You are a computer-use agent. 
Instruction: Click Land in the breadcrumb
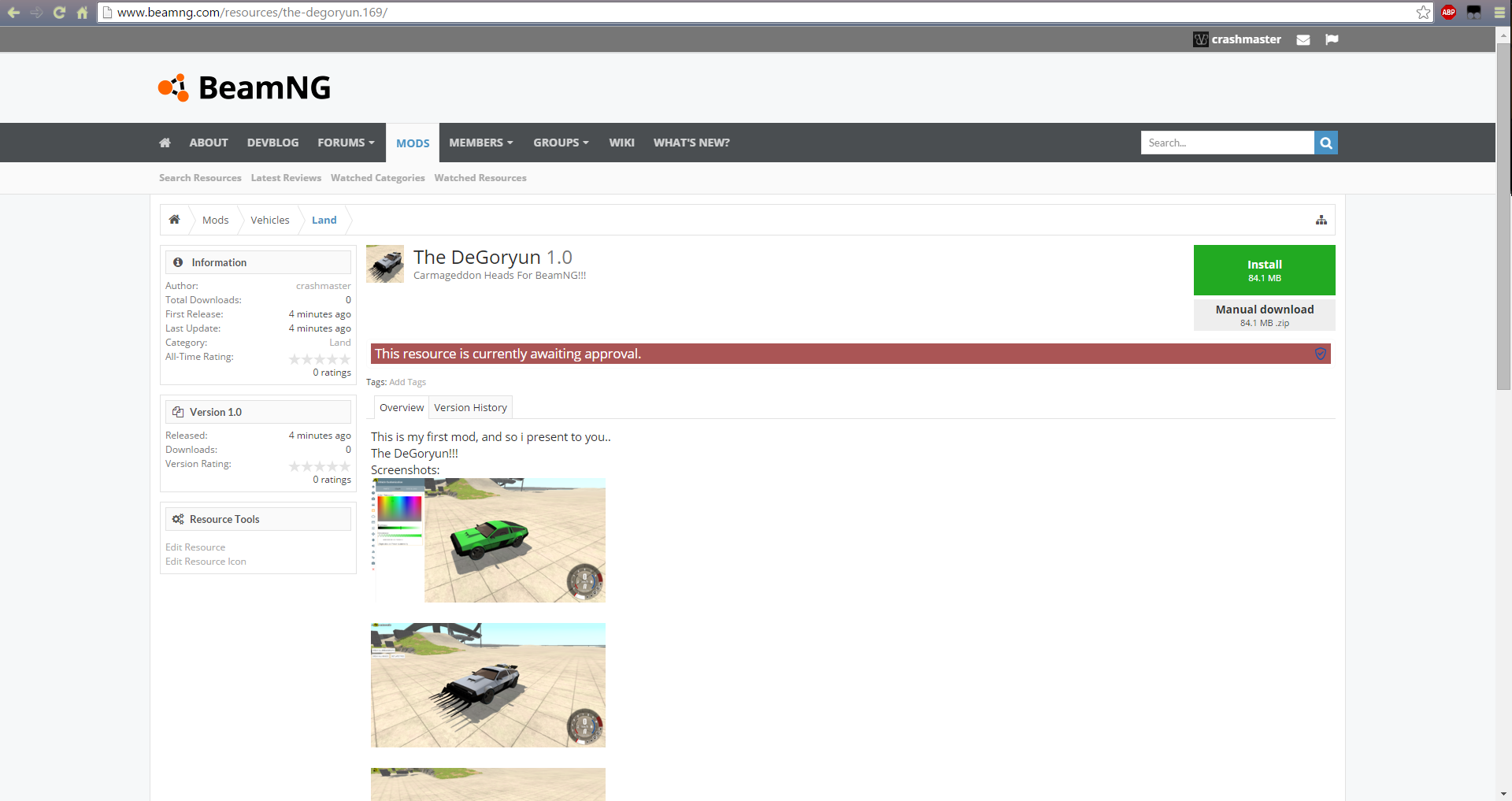[x=324, y=220]
